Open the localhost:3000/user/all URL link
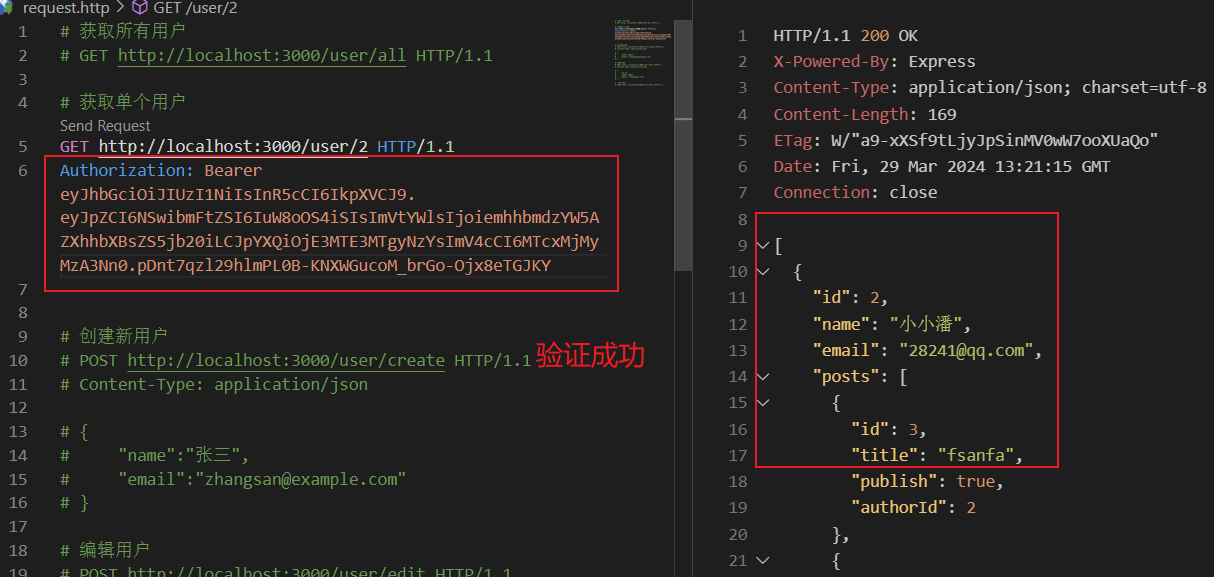Viewport: 1214px width, 577px height. click(262, 56)
